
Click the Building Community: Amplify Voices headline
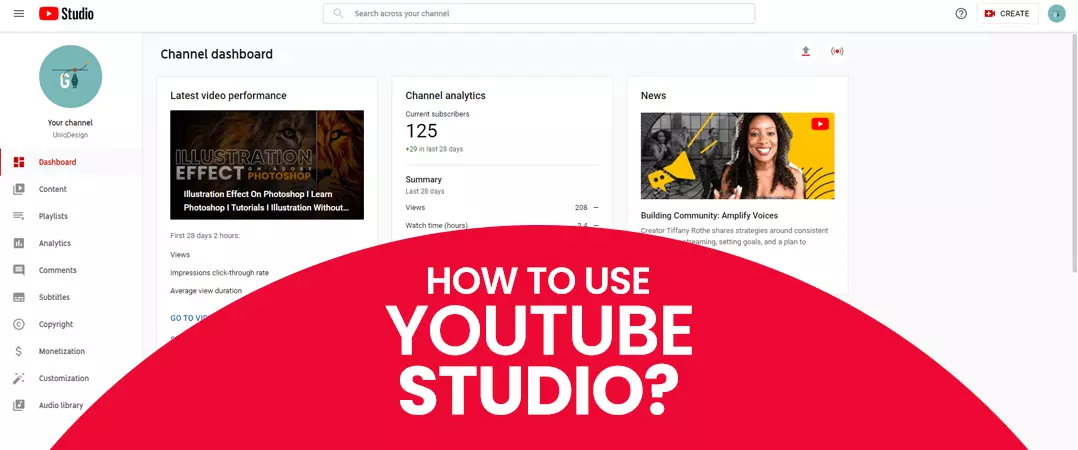pyautogui.click(x=709, y=215)
